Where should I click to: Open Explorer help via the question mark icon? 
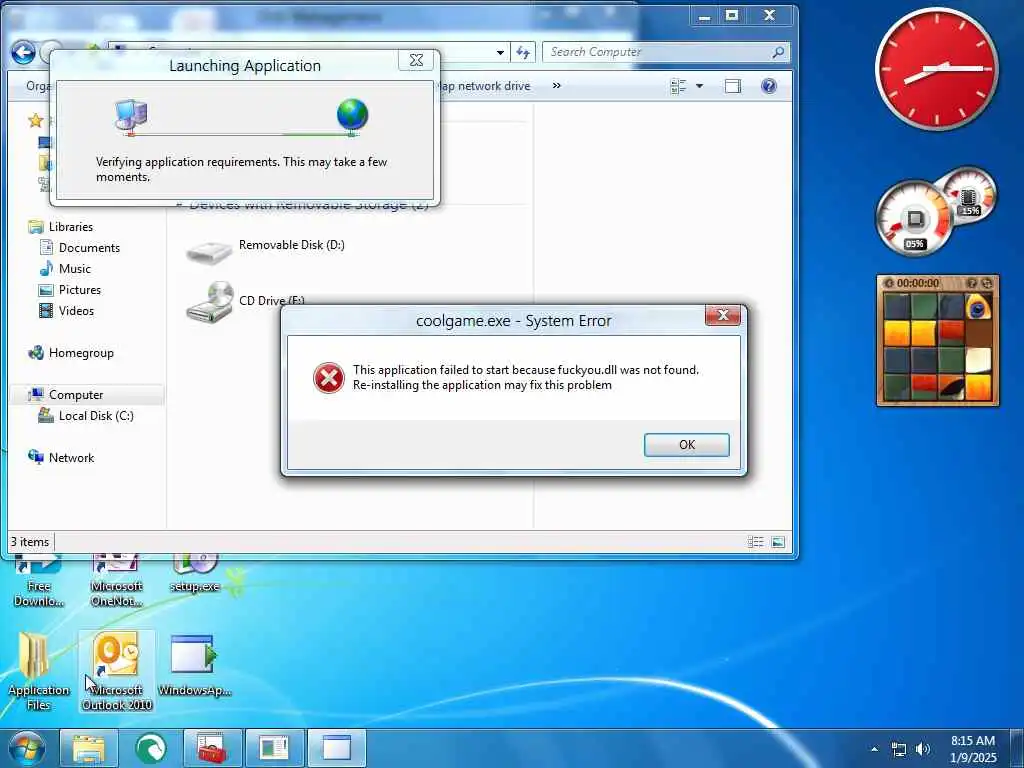[x=769, y=86]
